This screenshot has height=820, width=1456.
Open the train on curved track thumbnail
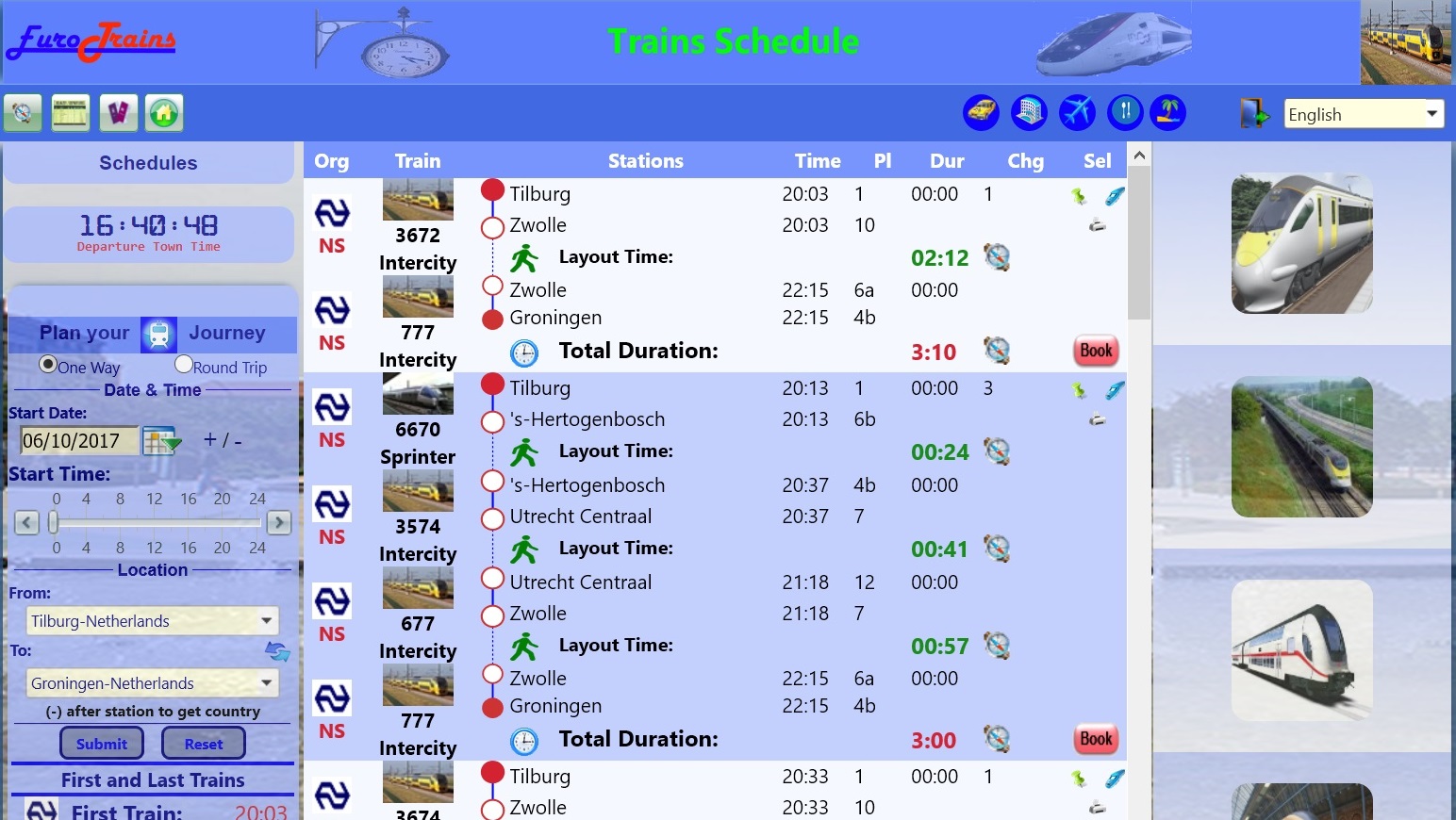(1302, 447)
